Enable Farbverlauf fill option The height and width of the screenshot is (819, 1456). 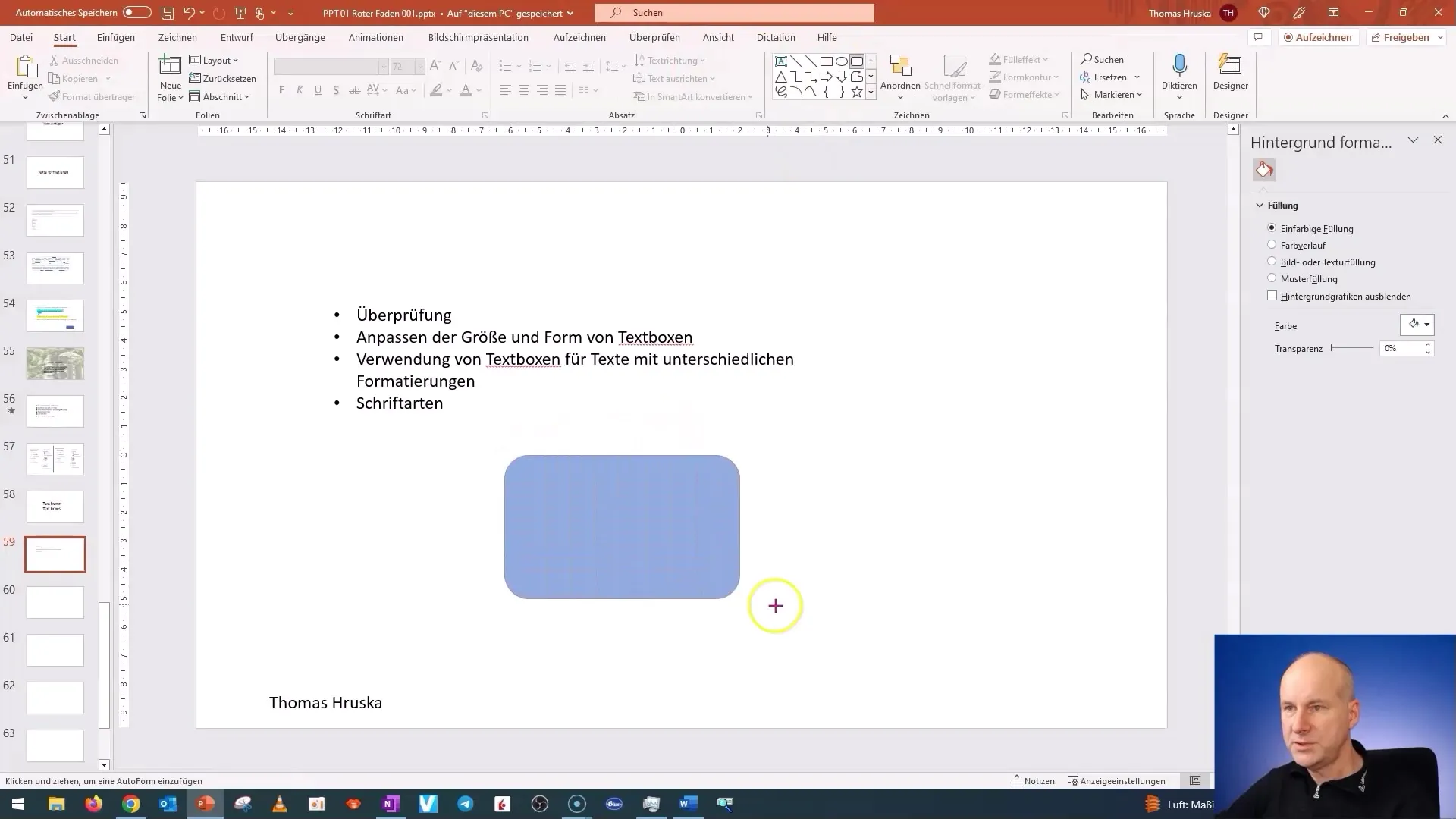[x=1271, y=245]
